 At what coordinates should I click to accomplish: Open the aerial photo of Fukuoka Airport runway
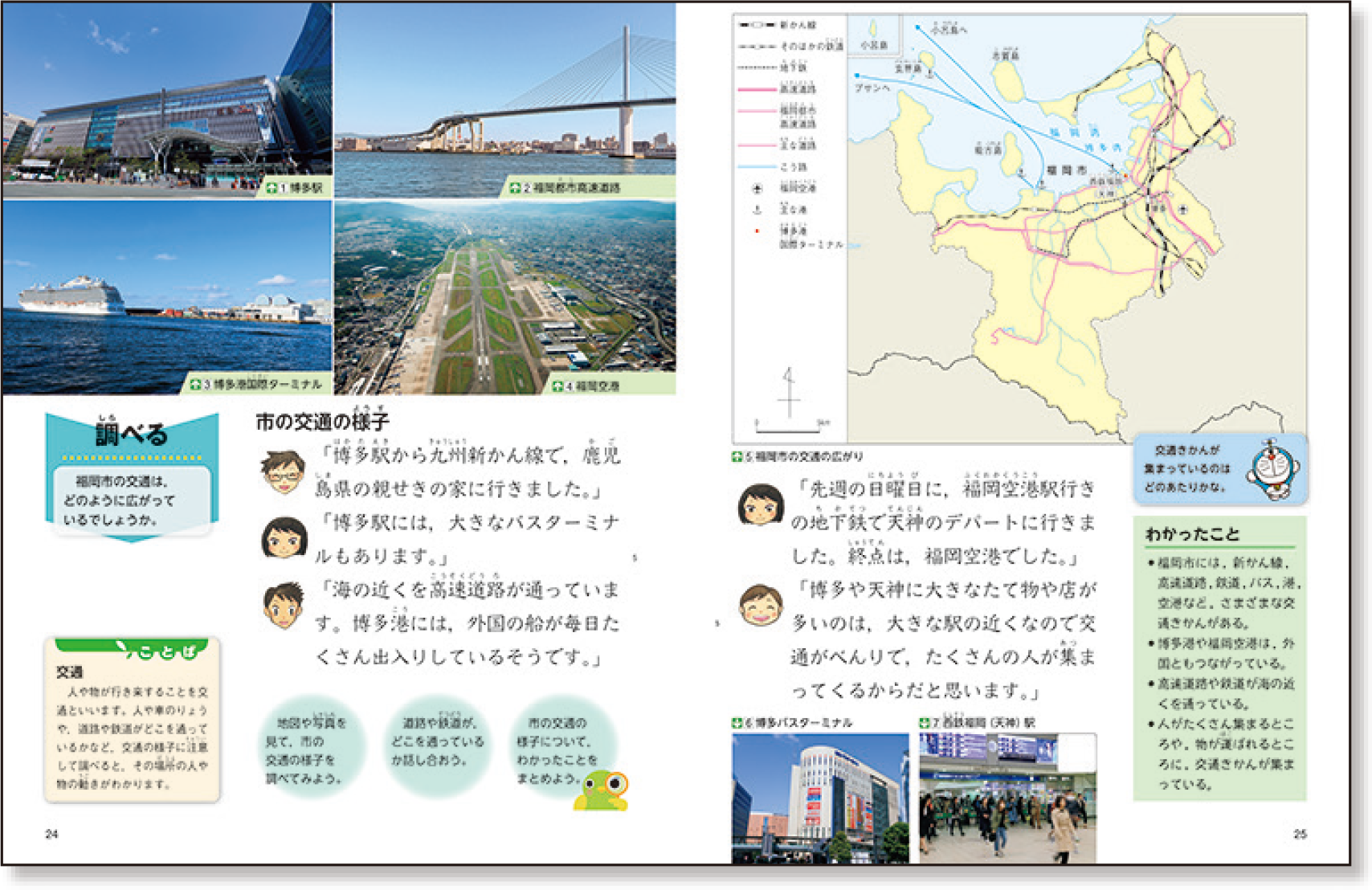click(x=504, y=297)
